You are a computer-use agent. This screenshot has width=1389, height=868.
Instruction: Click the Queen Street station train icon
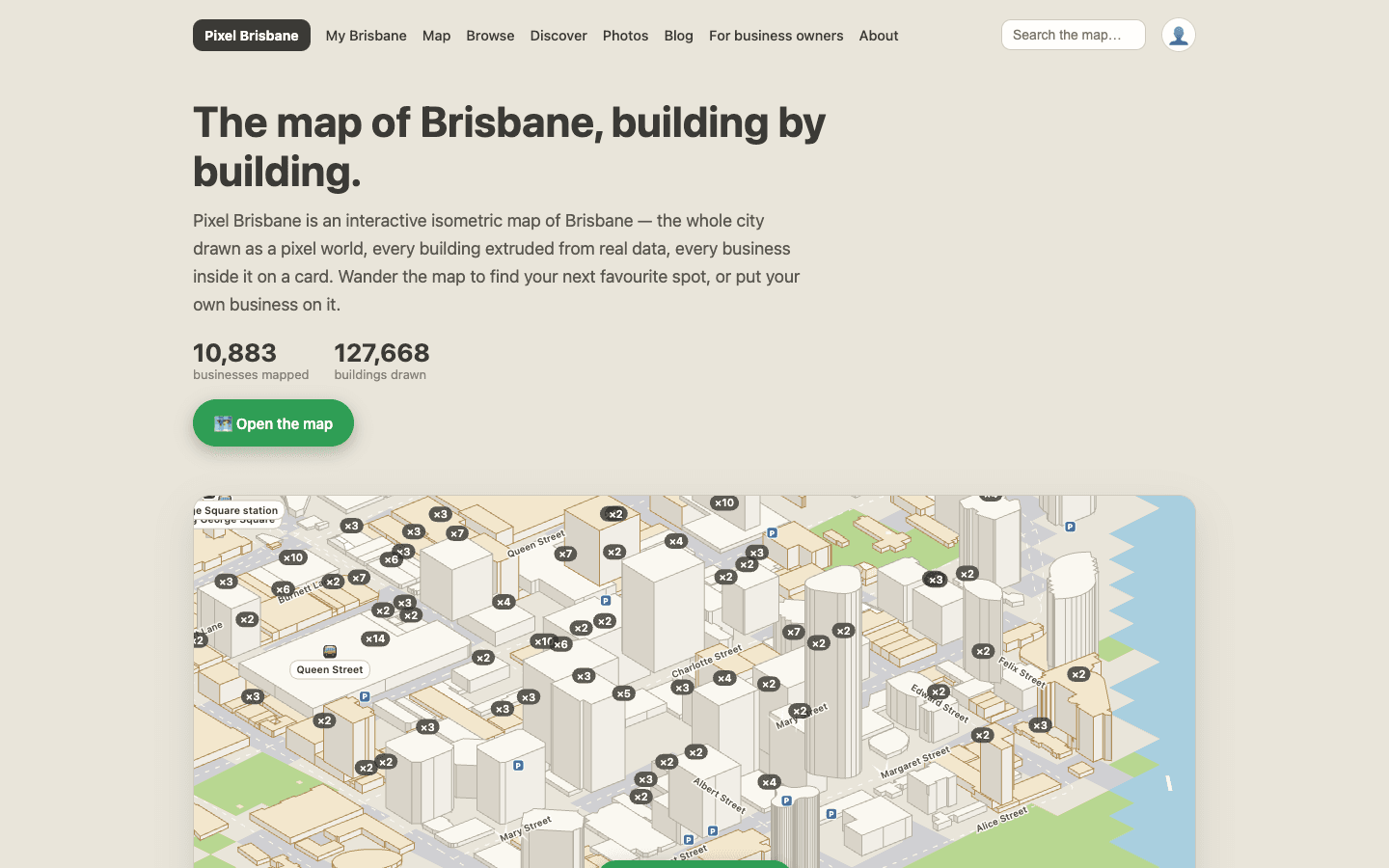[x=330, y=652]
